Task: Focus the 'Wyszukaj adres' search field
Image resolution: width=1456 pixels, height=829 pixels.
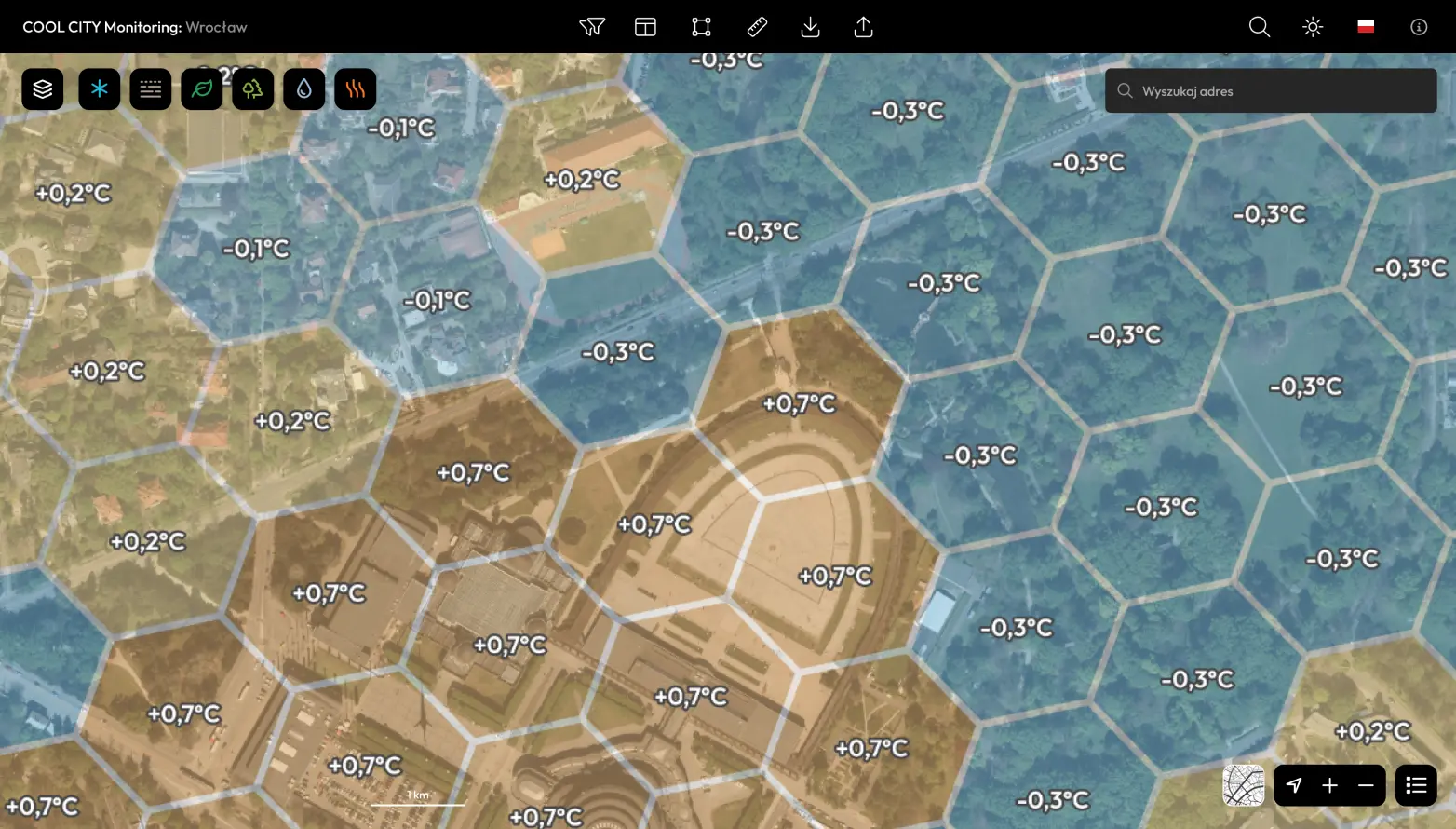Action: (x=1271, y=90)
